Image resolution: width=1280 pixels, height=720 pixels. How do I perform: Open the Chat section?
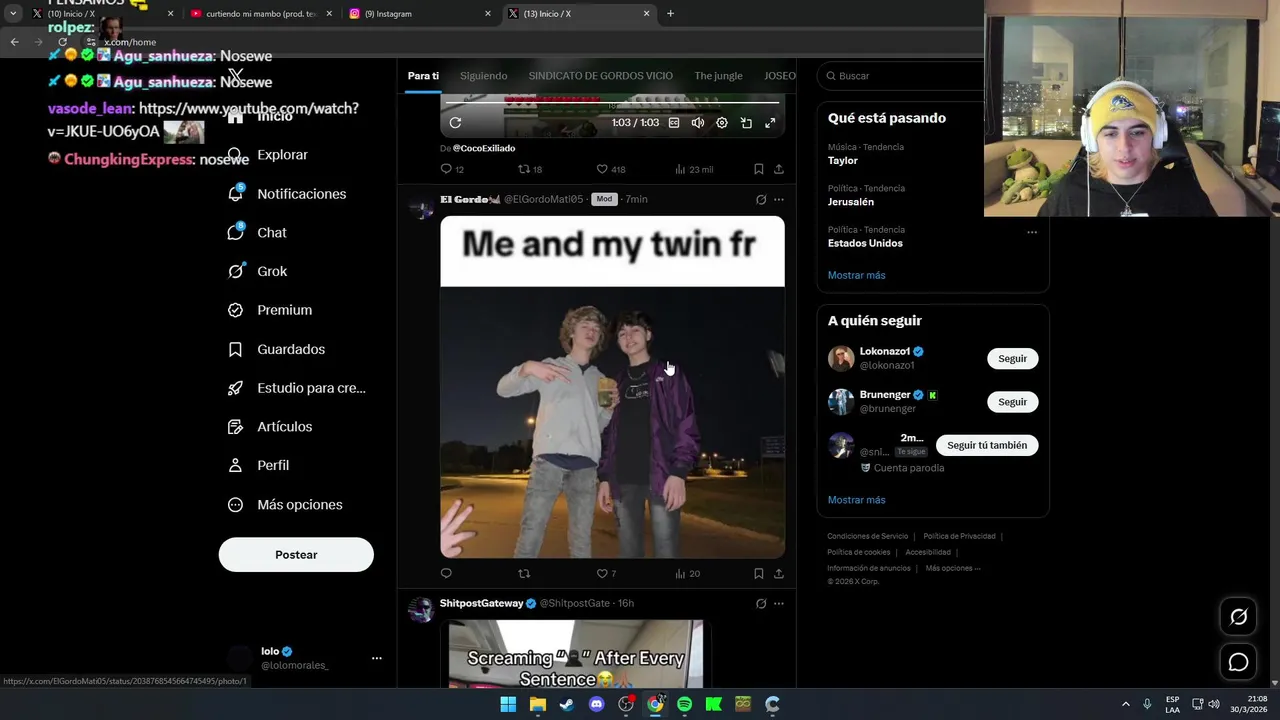tap(257, 233)
